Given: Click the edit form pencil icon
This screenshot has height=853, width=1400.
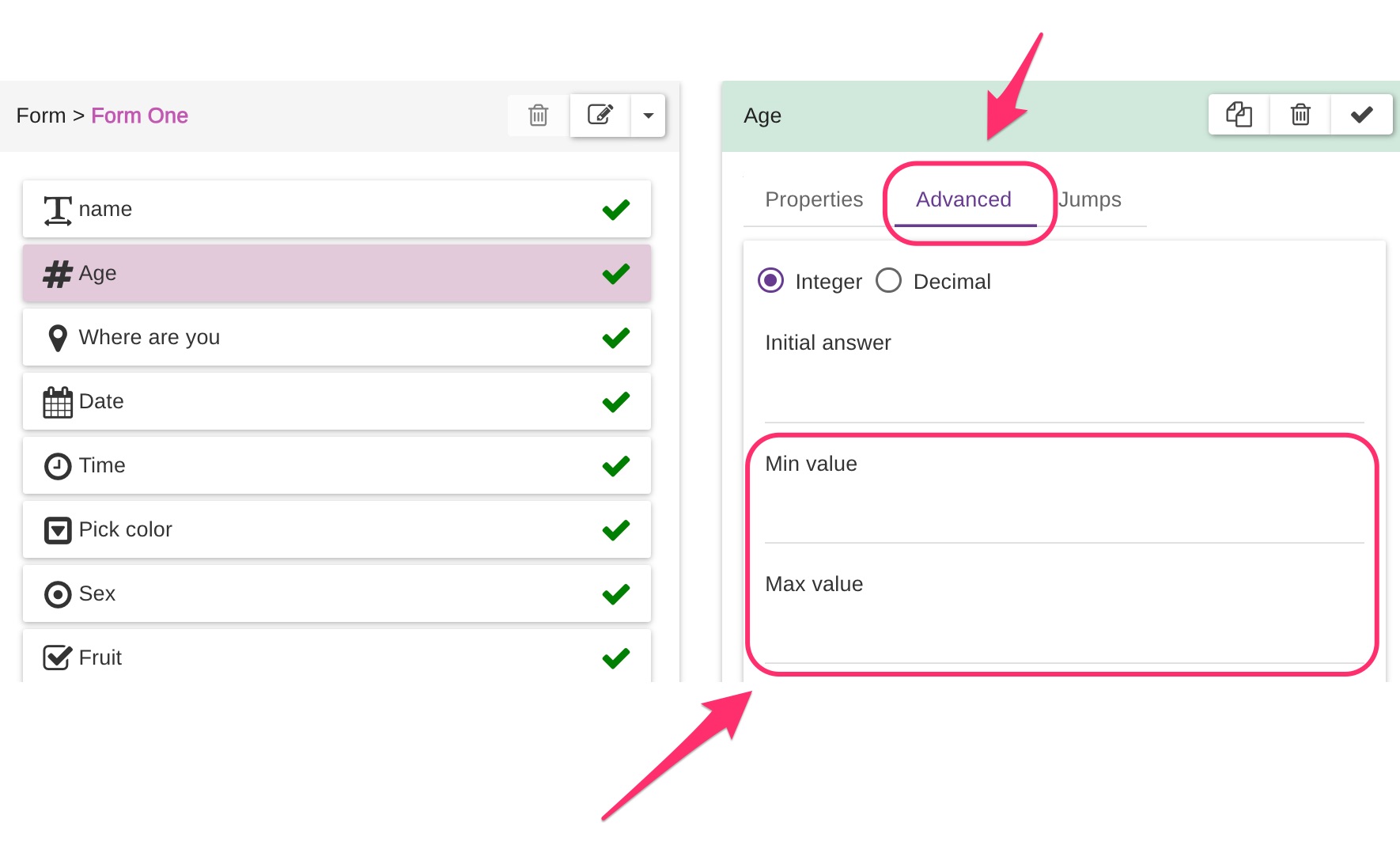Looking at the screenshot, I should pyautogui.click(x=600, y=116).
